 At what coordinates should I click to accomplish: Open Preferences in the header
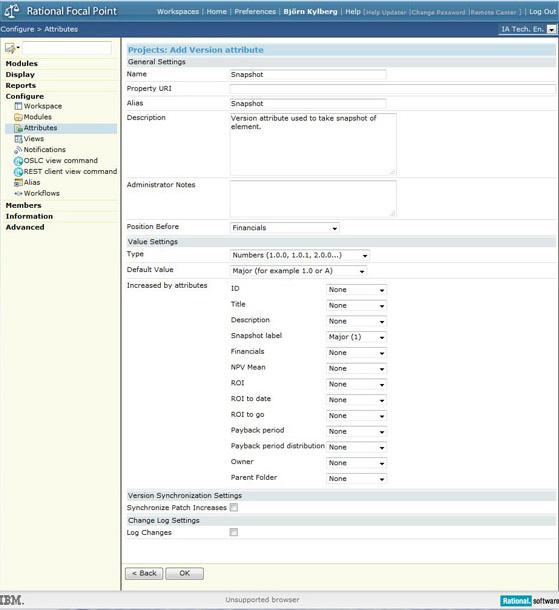tap(255, 12)
